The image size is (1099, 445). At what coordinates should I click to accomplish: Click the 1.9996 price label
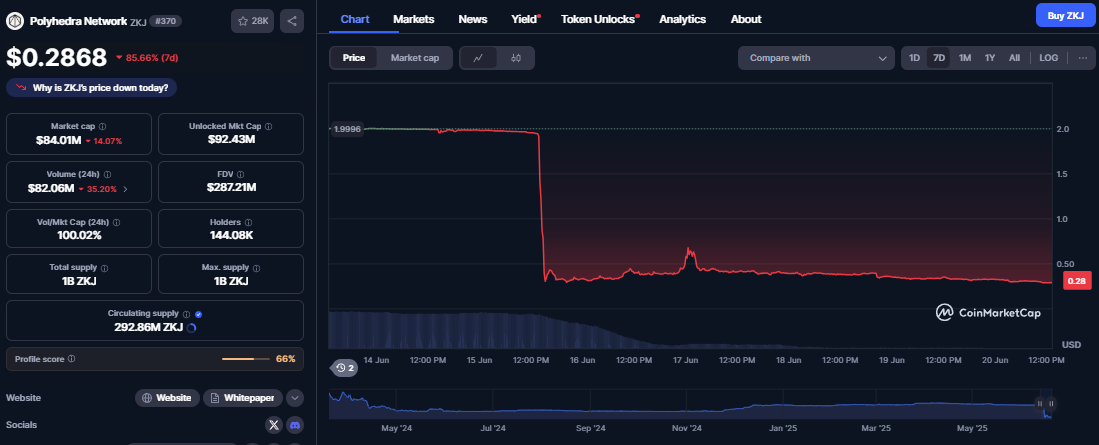pyautogui.click(x=347, y=128)
